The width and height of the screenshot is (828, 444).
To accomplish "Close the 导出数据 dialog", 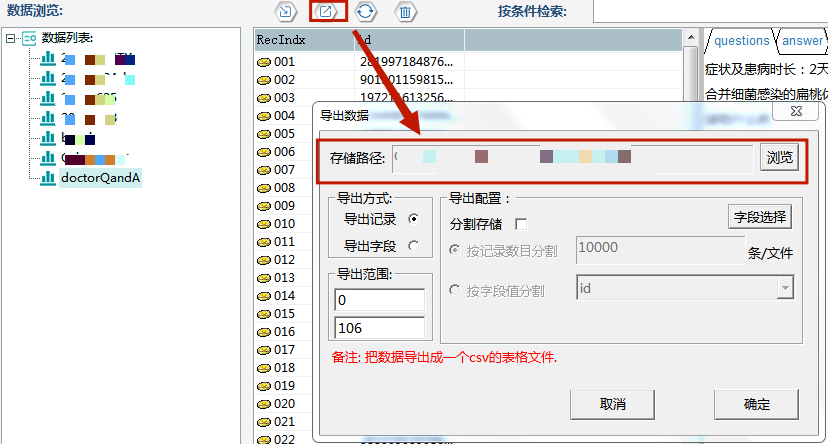I will pos(796,111).
